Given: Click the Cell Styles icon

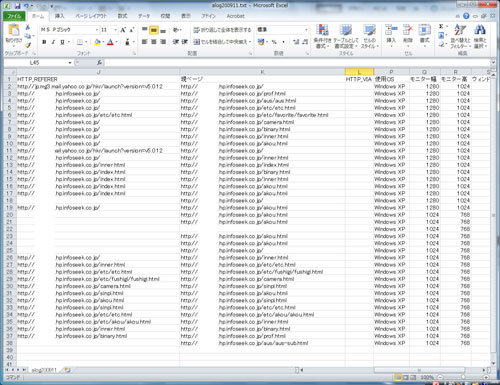Looking at the screenshot, I should click(369, 30).
